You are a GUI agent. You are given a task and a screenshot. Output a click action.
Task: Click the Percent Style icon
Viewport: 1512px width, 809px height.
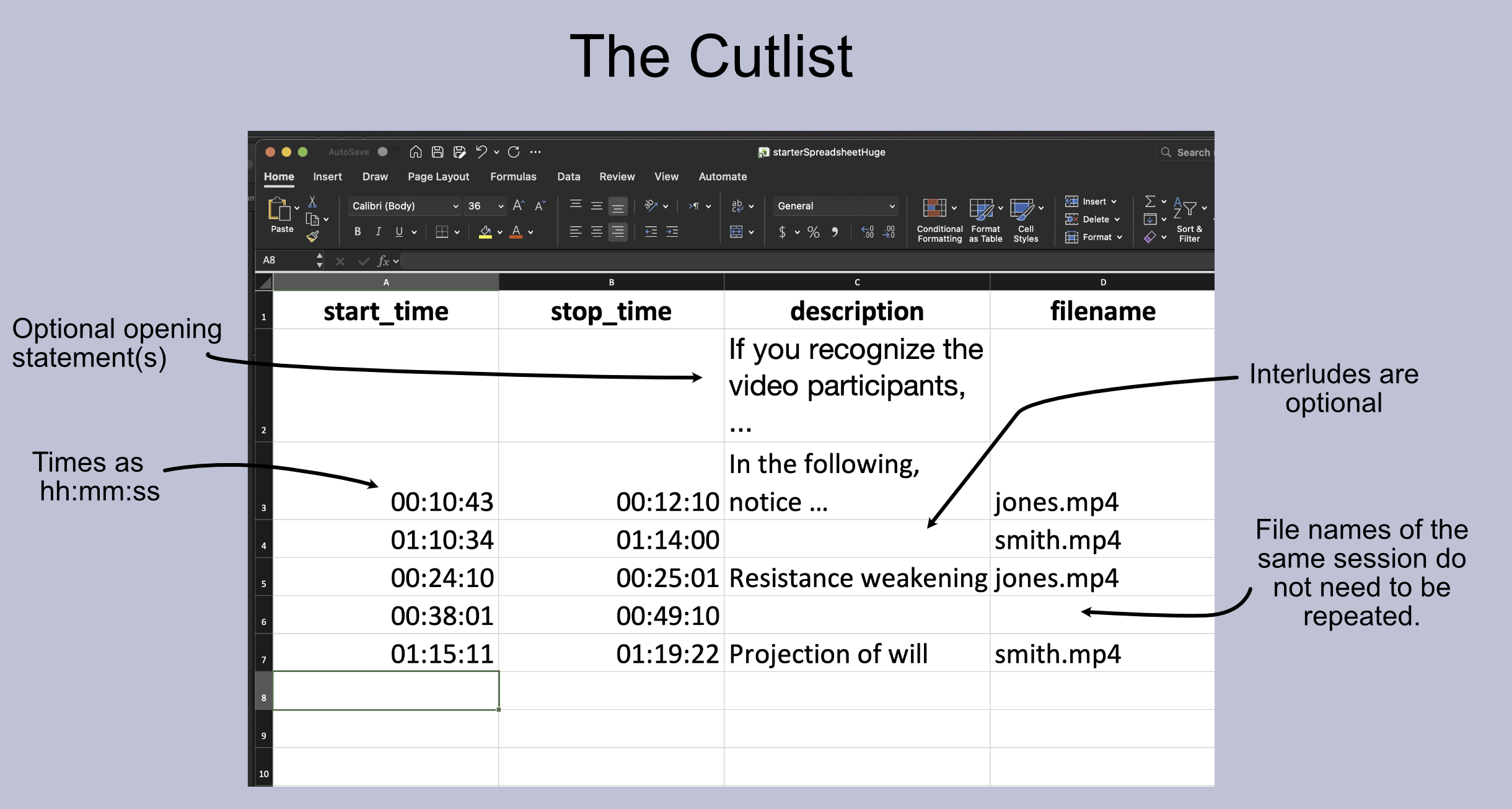[x=814, y=232]
